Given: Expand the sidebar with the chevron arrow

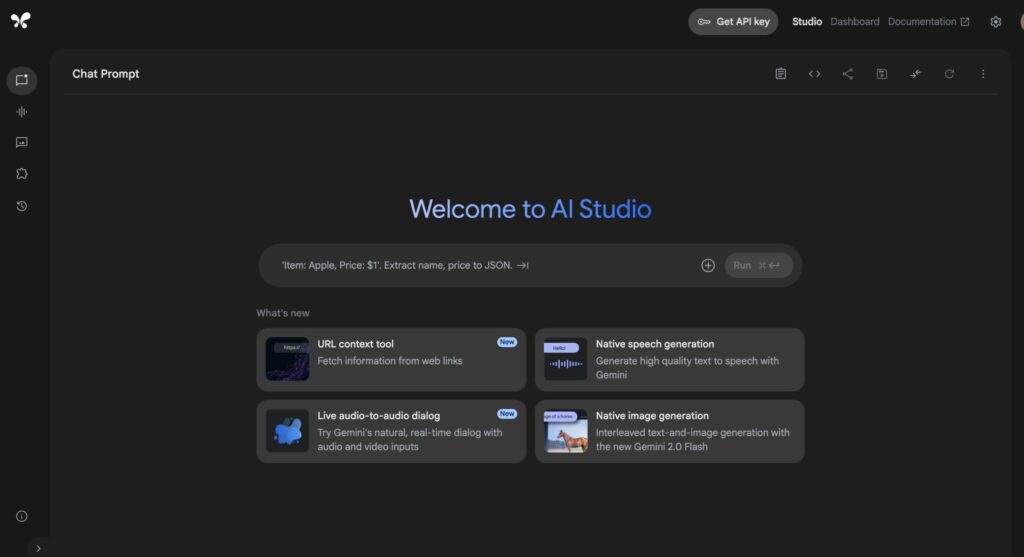Looking at the screenshot, I should pyautogui.click(x=39, y=549).
